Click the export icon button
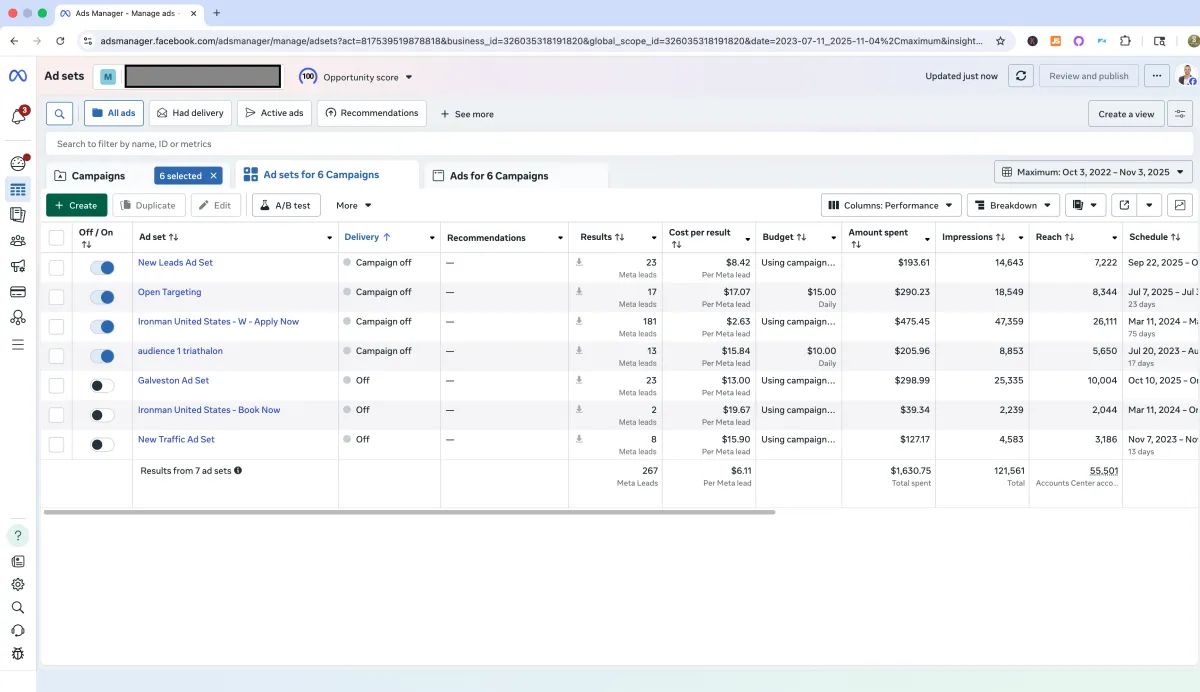Viewport: 1200px width, 692px height. pyautogui.click(x=1124, y=205)
